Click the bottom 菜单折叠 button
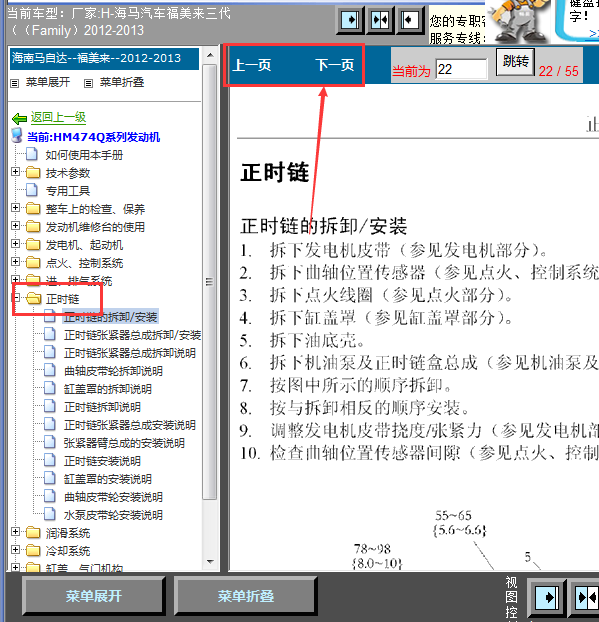Viewport: 599px width, 622px height. (246, 596)
